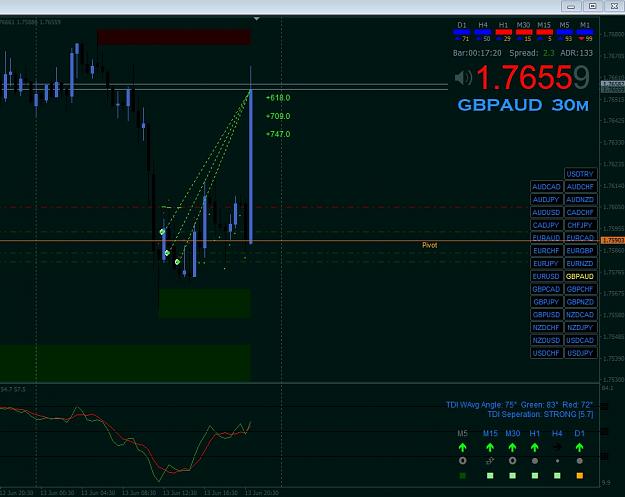Click the green up arrow under M30
This screenshot has width=625, height=497.
coord(512,447)
